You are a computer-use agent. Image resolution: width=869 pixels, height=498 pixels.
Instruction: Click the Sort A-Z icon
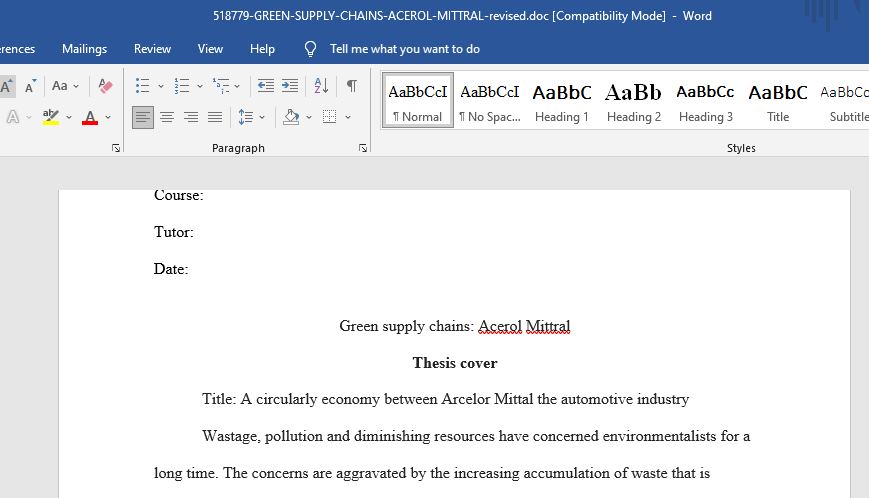[321, 86]
